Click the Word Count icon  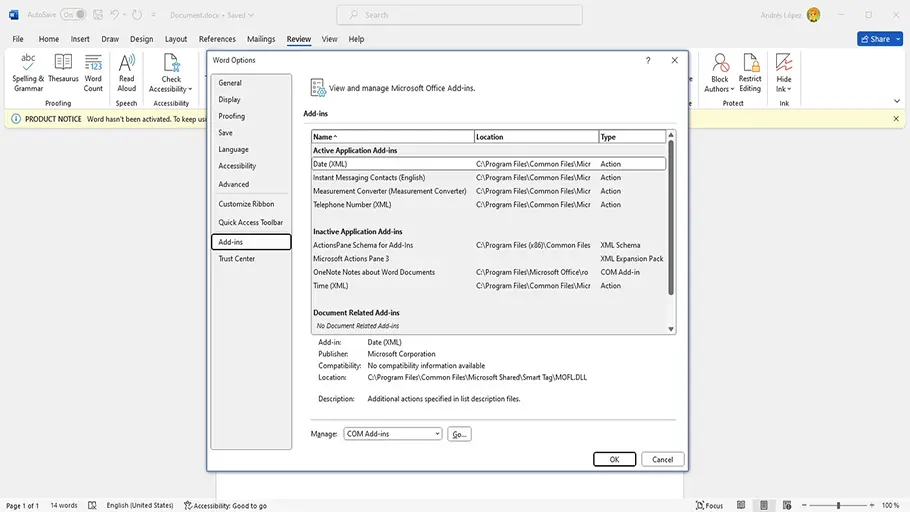[x=93, y=68]
